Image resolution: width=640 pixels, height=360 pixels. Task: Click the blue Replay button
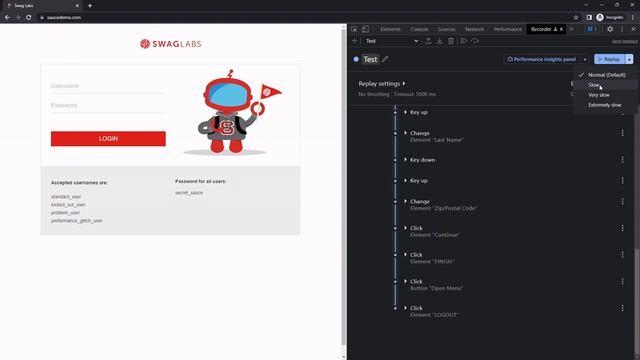610,60
